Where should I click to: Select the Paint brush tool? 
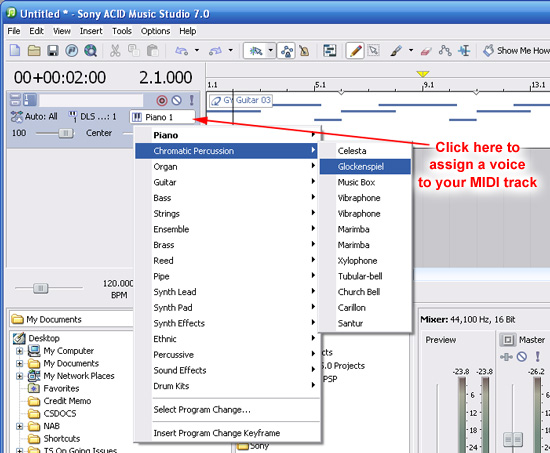click(396, 51)
